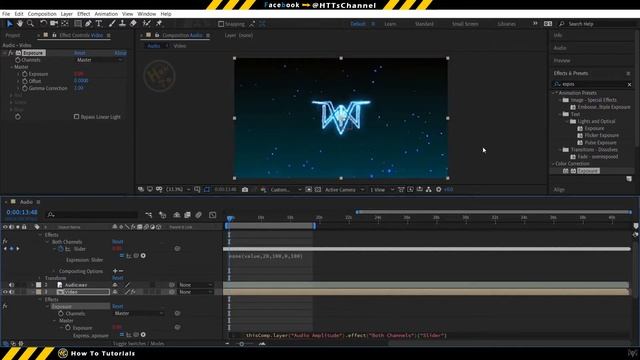Viewport: 640px width, 360px height.
Task: Select the Pan Behind anchor point tool
Action: tap(64, 24)
